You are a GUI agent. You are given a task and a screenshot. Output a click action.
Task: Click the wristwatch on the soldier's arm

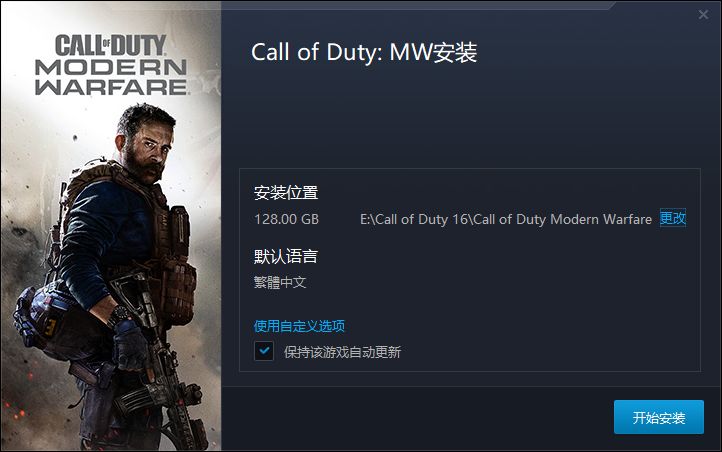click(x=121, y=315)
